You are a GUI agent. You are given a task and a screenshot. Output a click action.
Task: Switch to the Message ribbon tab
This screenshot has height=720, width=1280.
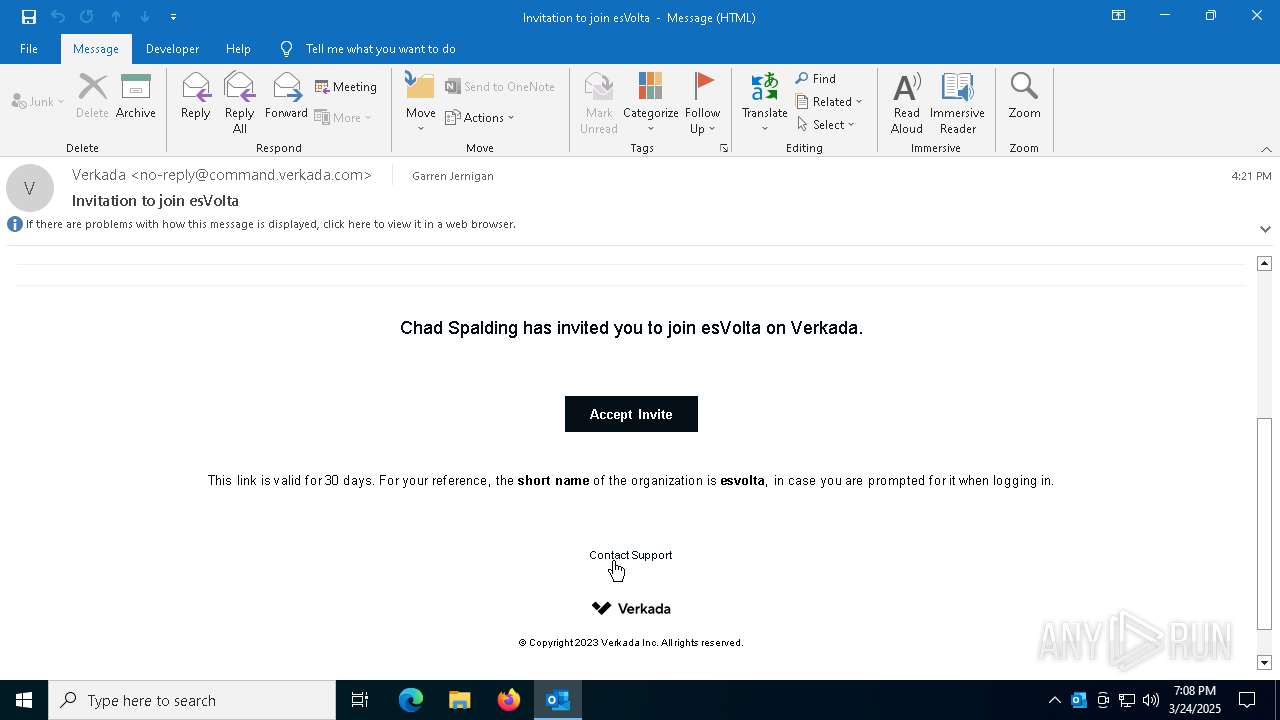(96, 49)
